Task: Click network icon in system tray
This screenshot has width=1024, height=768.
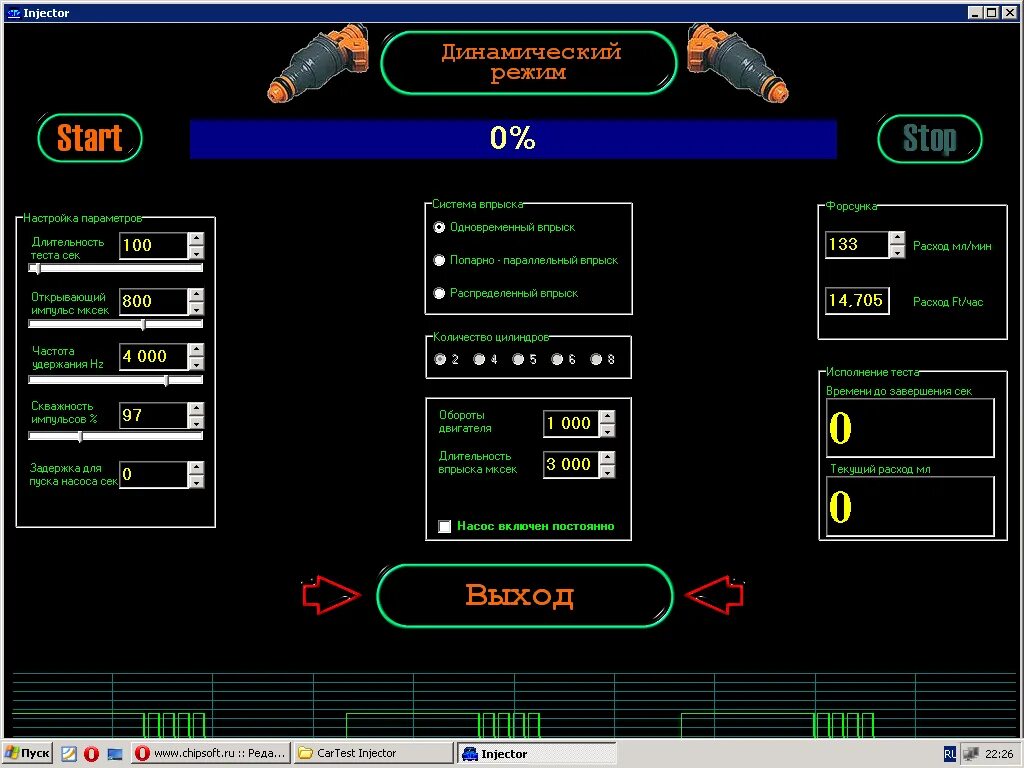Action: tap(971, 754)
